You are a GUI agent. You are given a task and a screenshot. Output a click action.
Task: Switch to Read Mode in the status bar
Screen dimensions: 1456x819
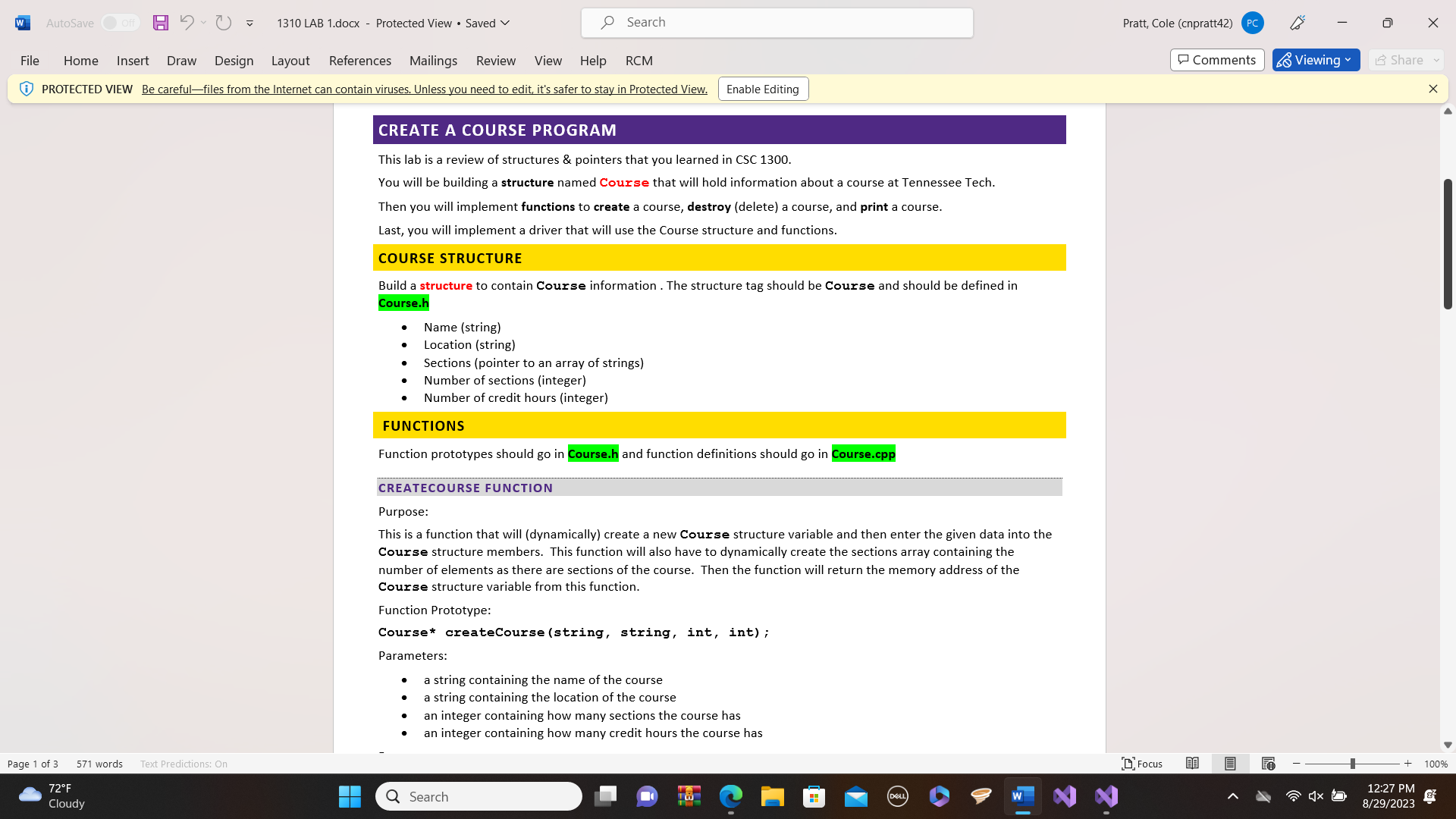[x=1192, y=764]
